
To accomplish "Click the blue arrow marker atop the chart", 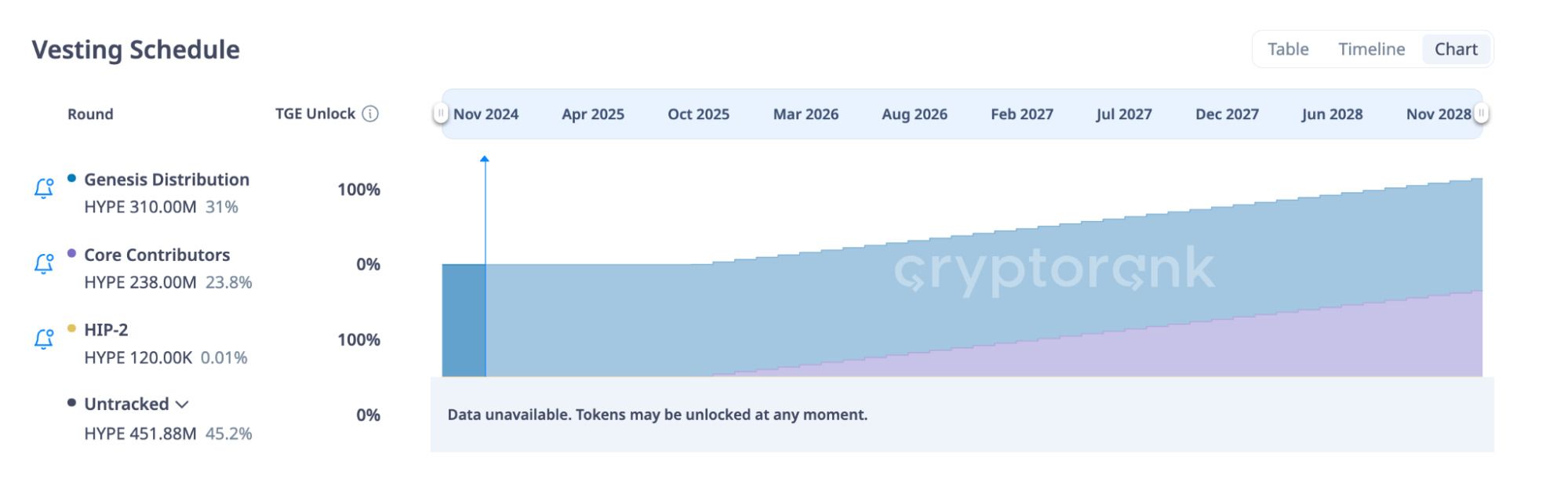I will coord(485,159).
